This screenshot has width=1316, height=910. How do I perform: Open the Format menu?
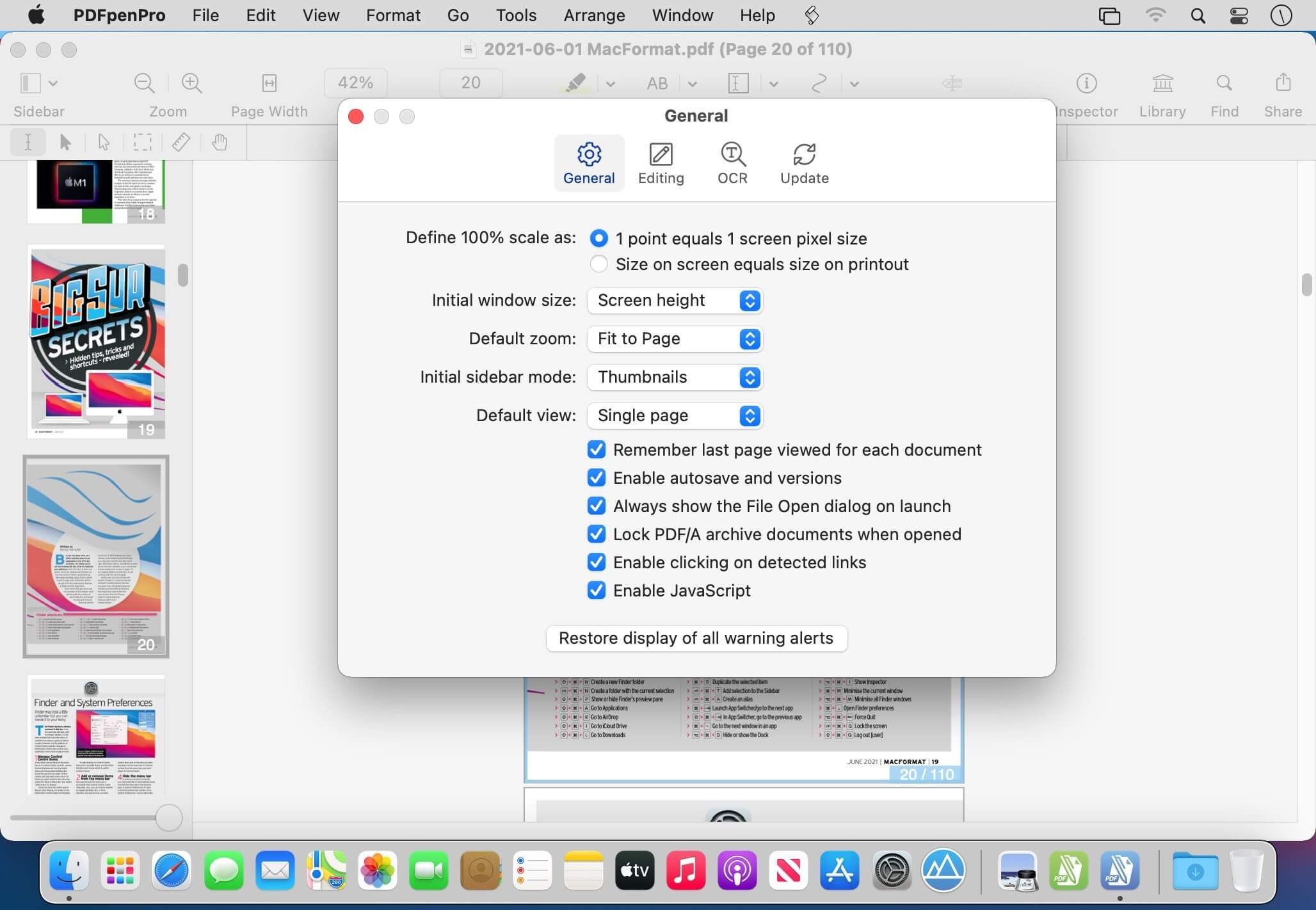coord(393,15)
